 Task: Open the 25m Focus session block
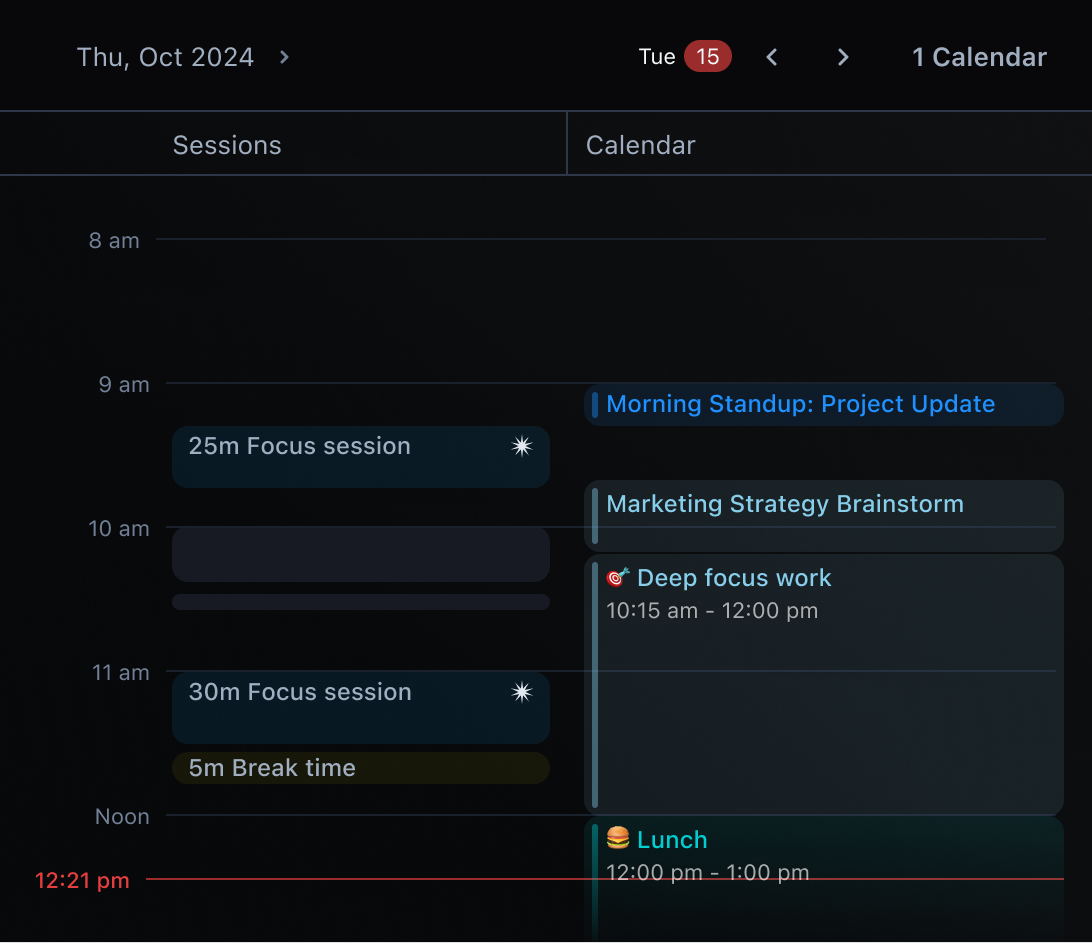(x=361, y=457)
